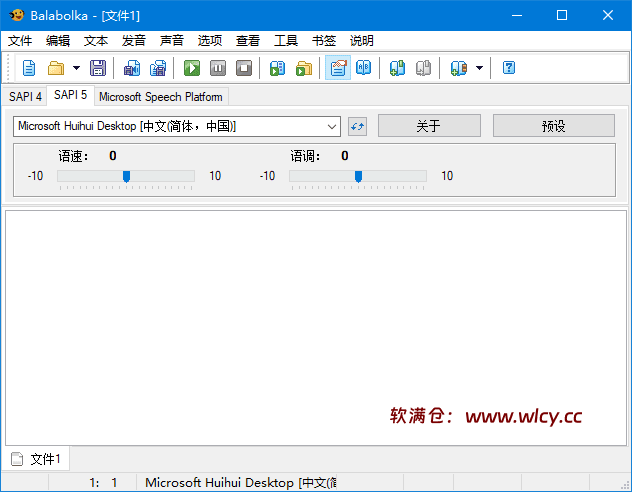Click the Balabolka app icon in title bar
This screenshot has height=492, width=632.
(17, 15)
